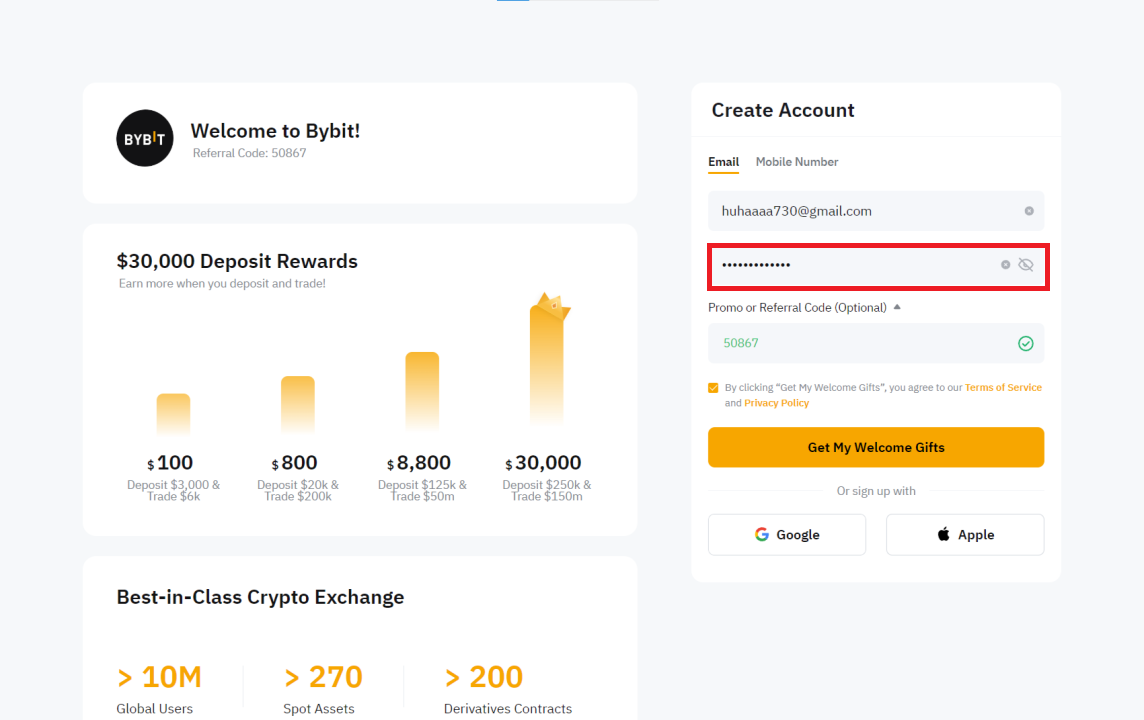This screenshot has height=720, width=1144.
Task: Click '> 10M' Global Users stat
Action: 159,677
